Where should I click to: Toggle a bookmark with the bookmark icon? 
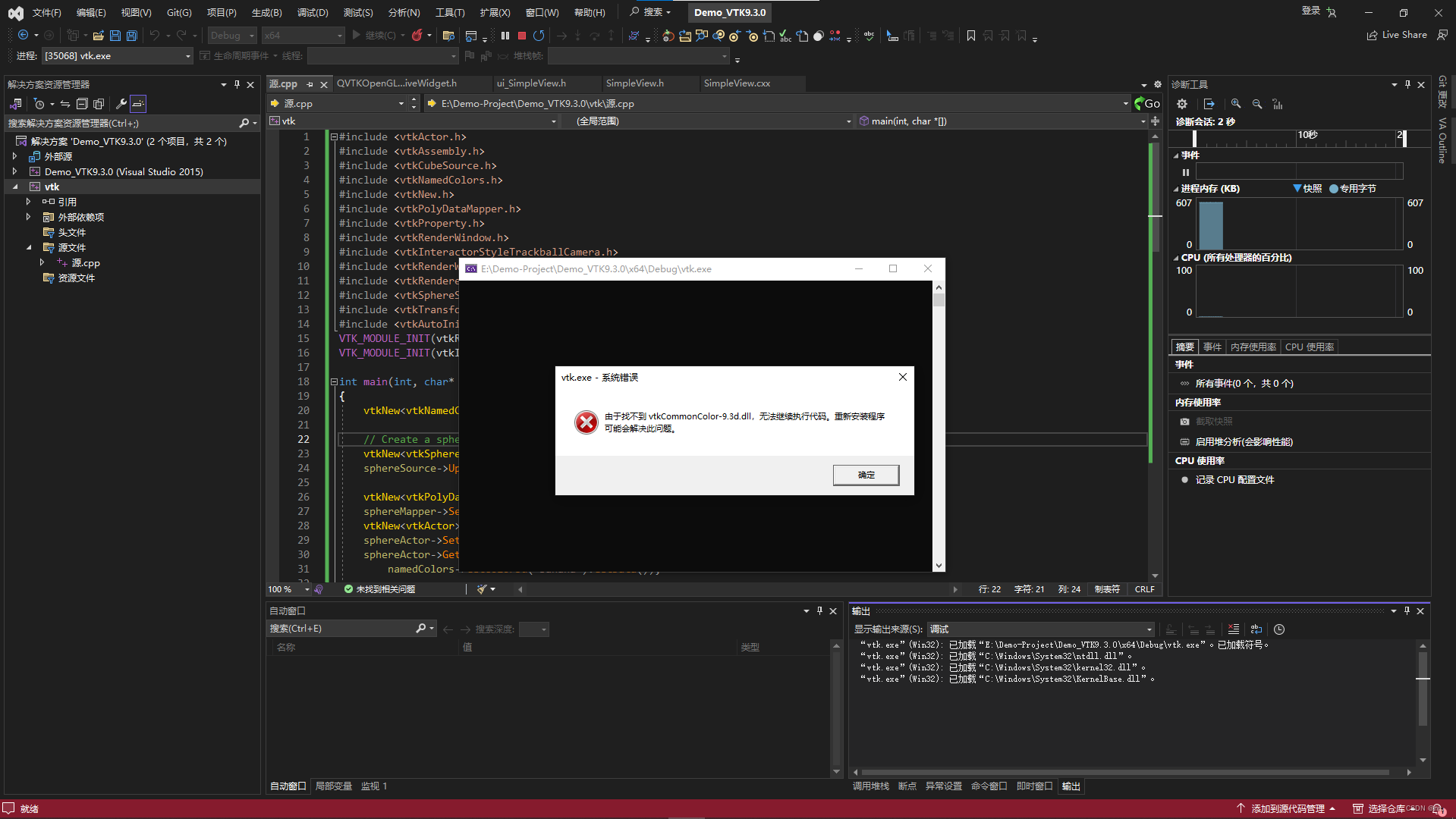971,35
